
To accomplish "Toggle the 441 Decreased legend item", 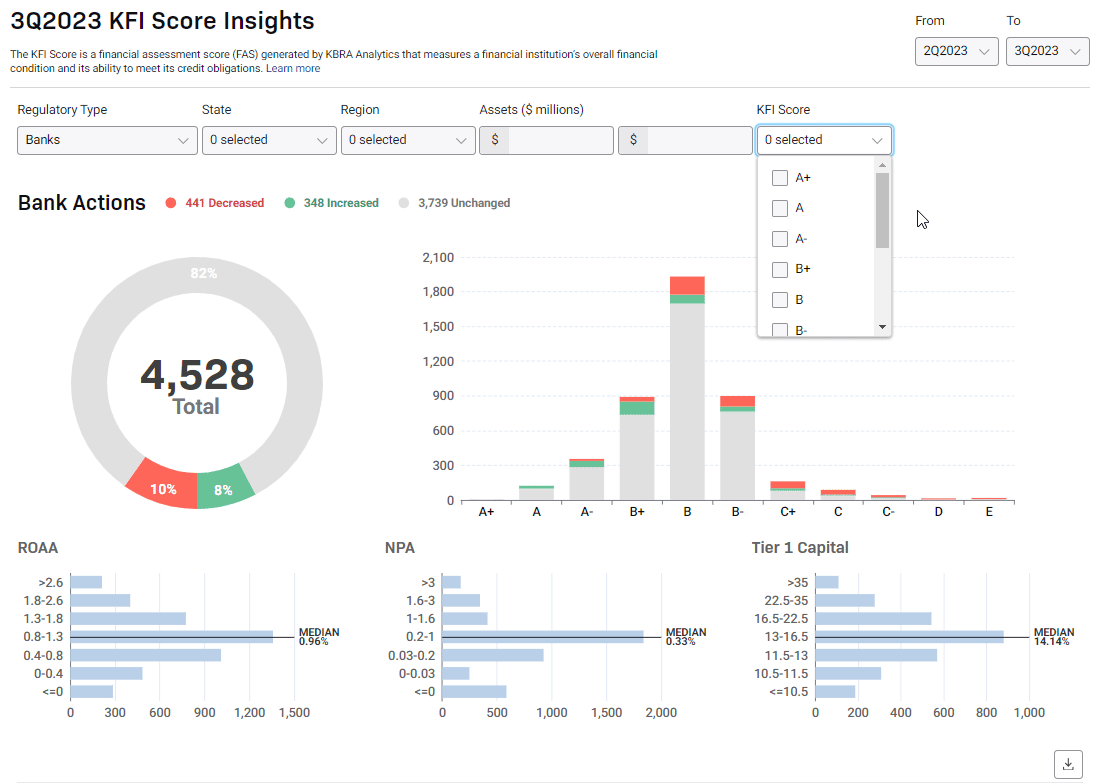I will [x=214, y=202].
